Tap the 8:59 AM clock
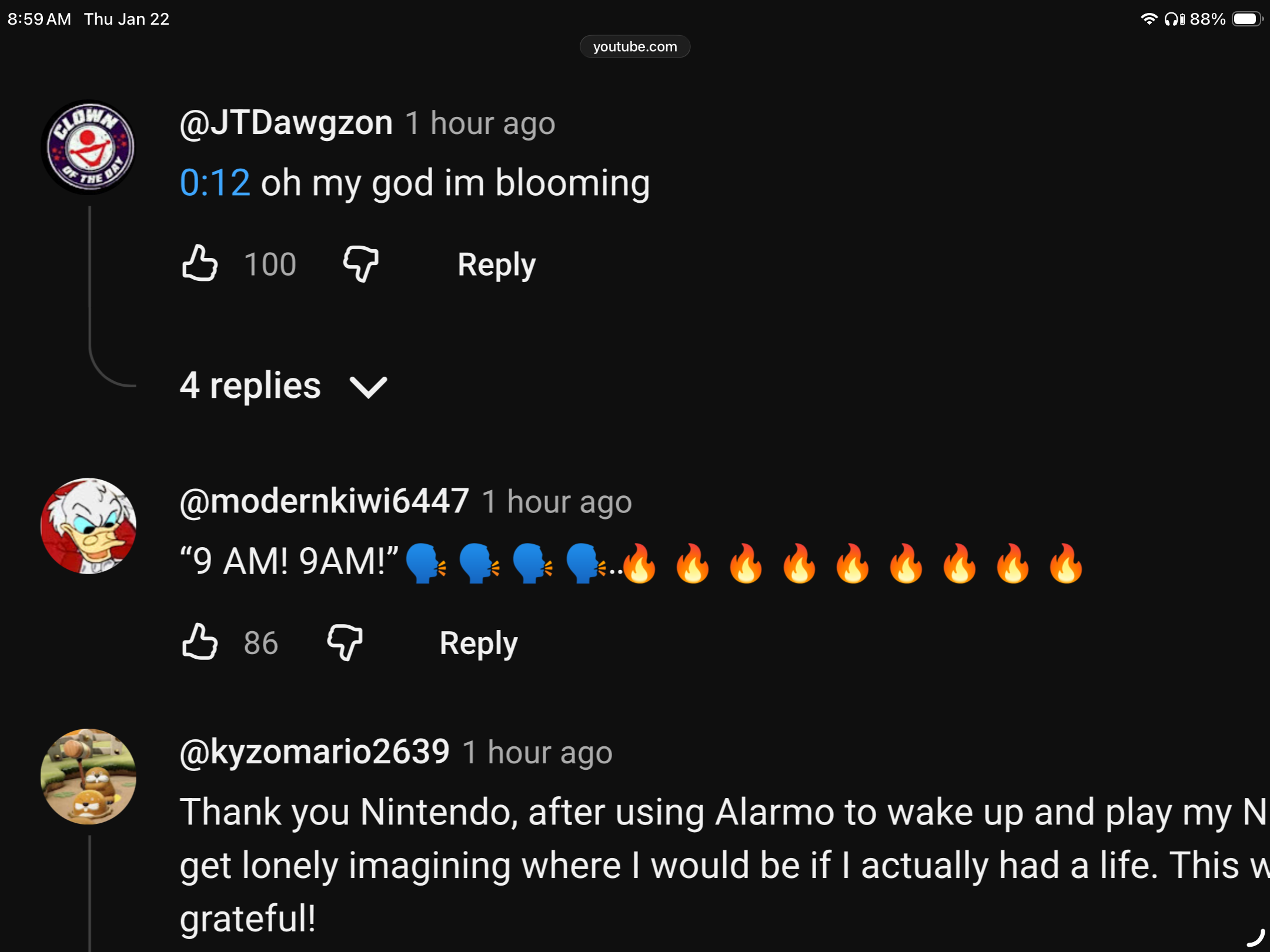The image size is (1270, 952). tap(39, 19)
